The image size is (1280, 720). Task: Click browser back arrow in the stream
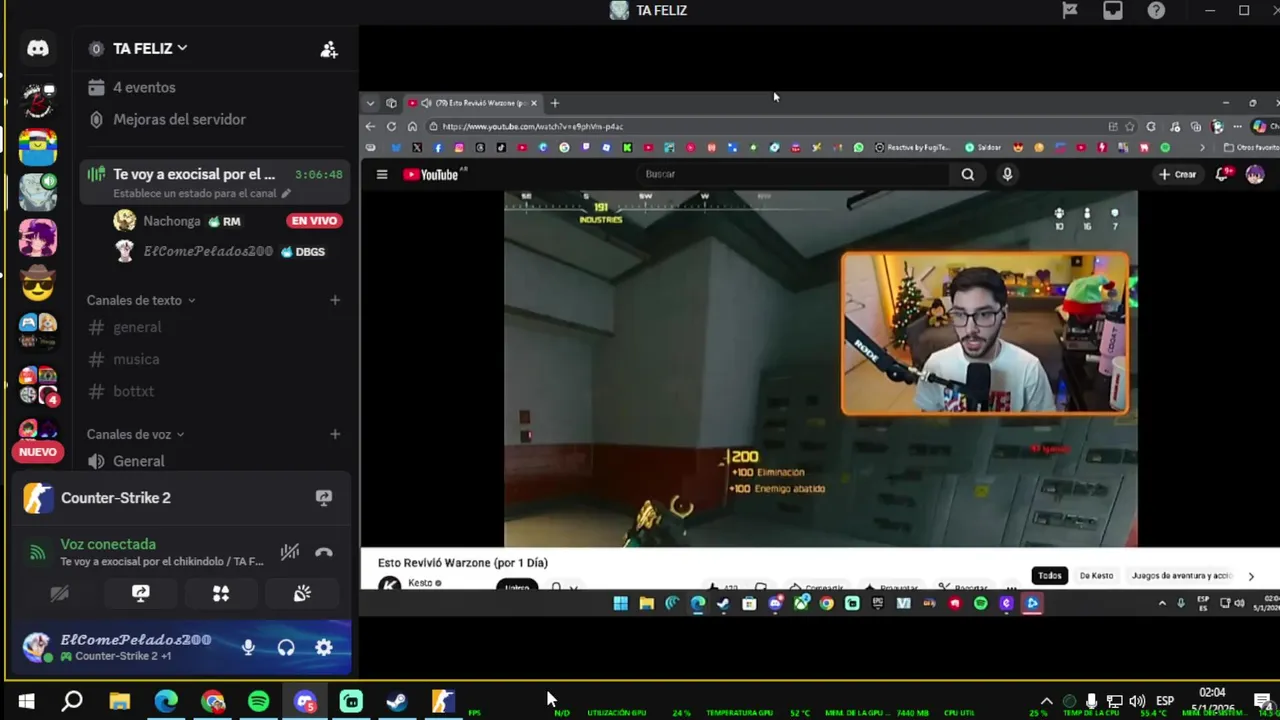(370, 127)
